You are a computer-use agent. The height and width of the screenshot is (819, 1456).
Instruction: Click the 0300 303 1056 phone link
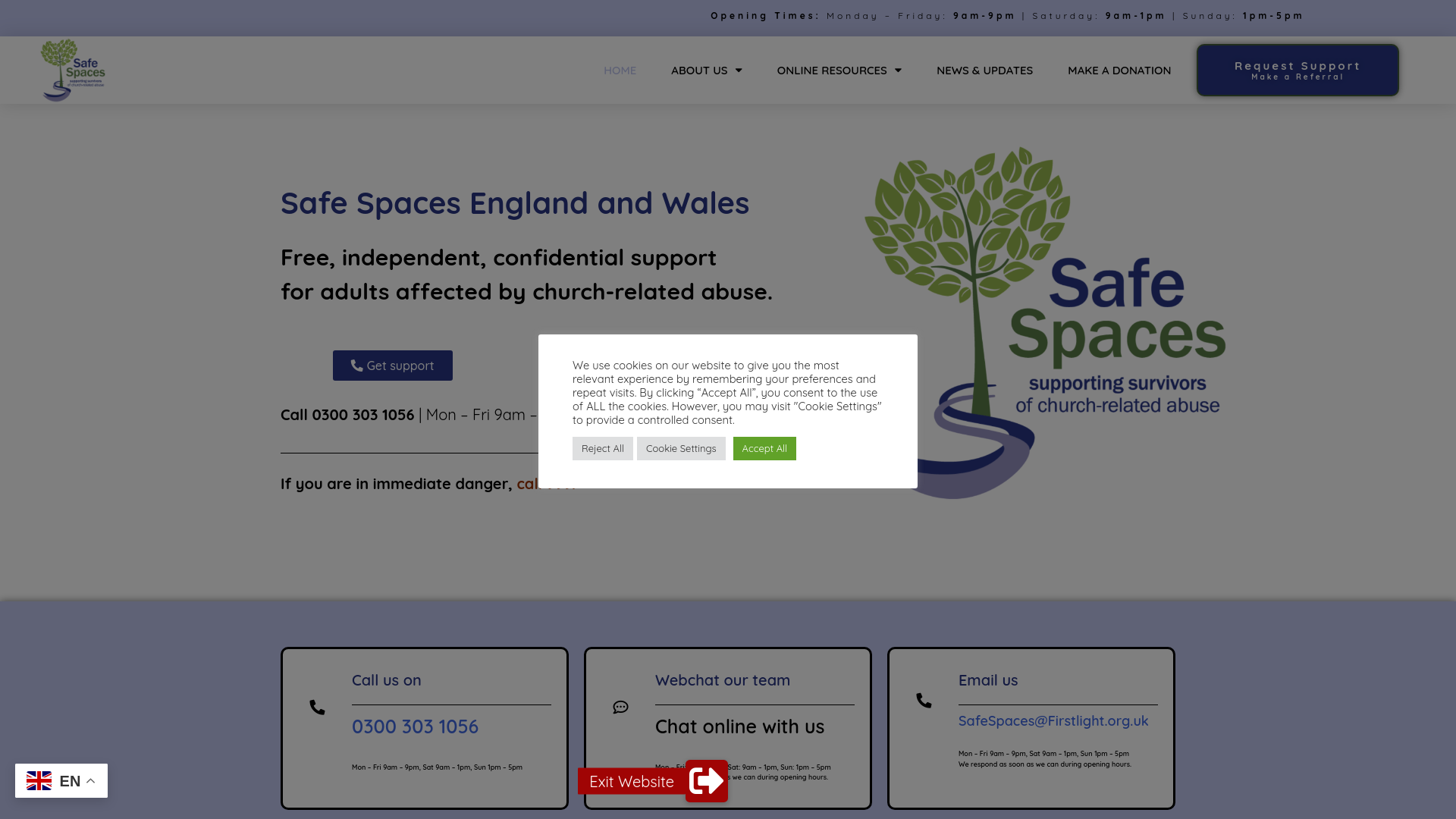click(x=415, y=726)
